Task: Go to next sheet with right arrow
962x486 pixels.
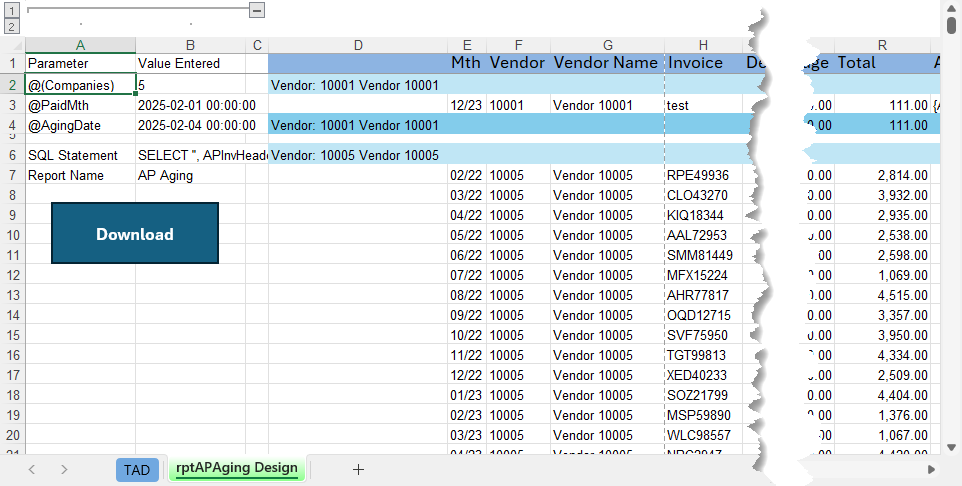Action: (x=64, y=469)
